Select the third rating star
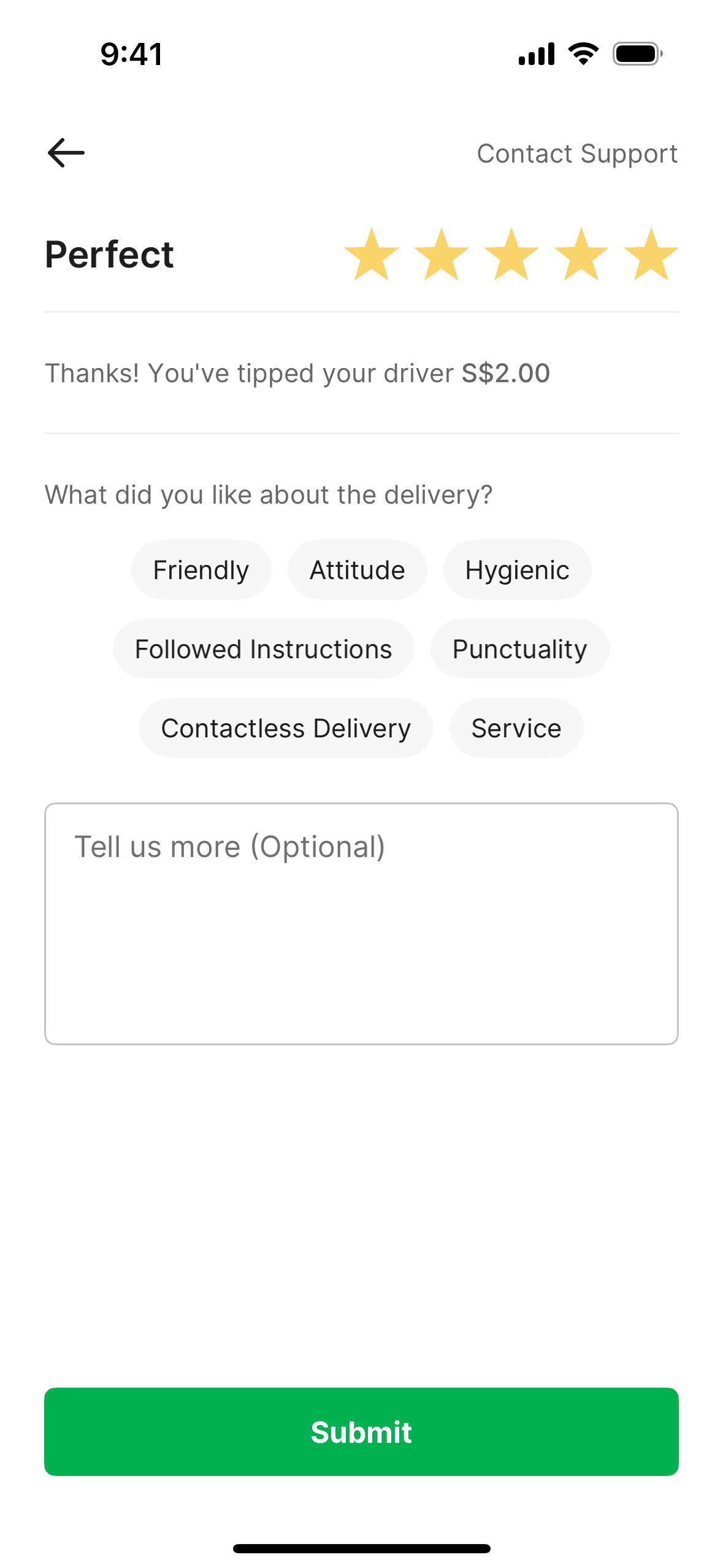This screenshot has height=1568, width=723. tap(511, 255)
